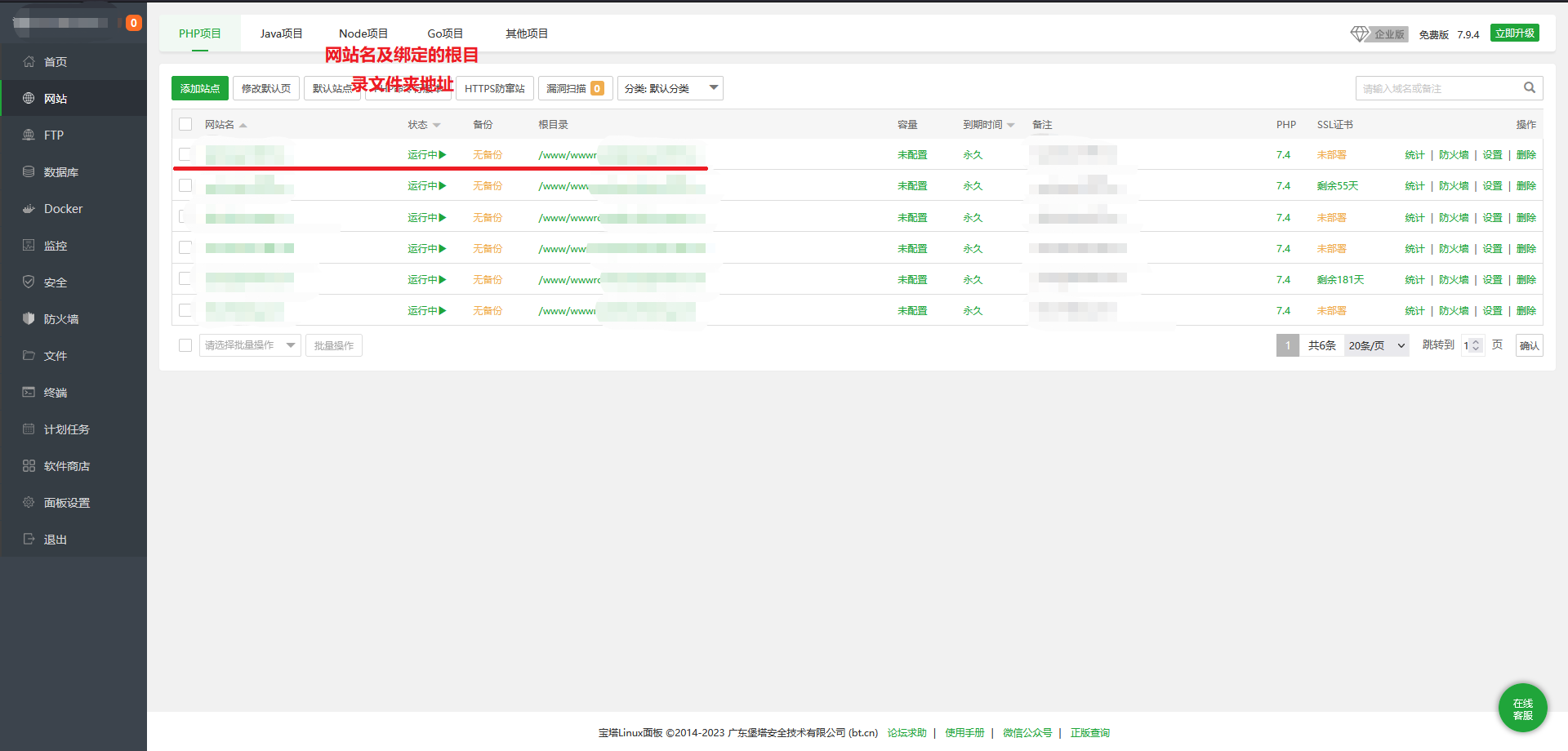Switch to the Java项目 tab
The width and height of the screenshot is (1568, 751).
click(281, 33)
